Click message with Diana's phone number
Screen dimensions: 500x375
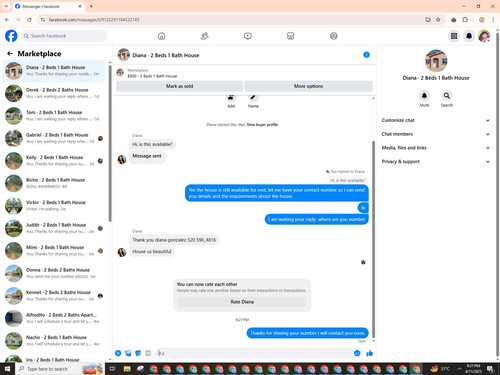(x=174, y=240)
